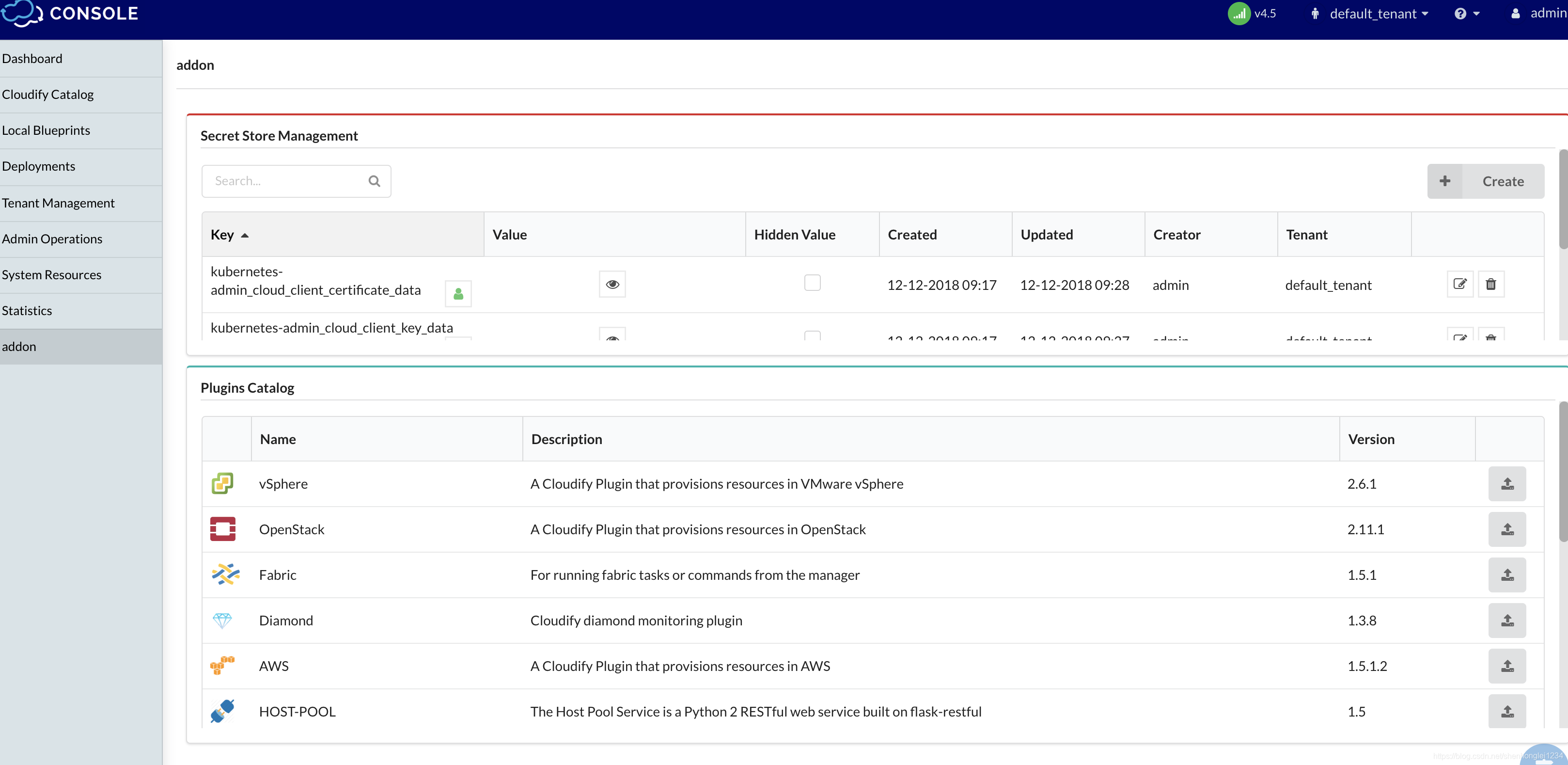Click kubernetes-admin_cloud_client_key_data key text

(x=332, y=328)
